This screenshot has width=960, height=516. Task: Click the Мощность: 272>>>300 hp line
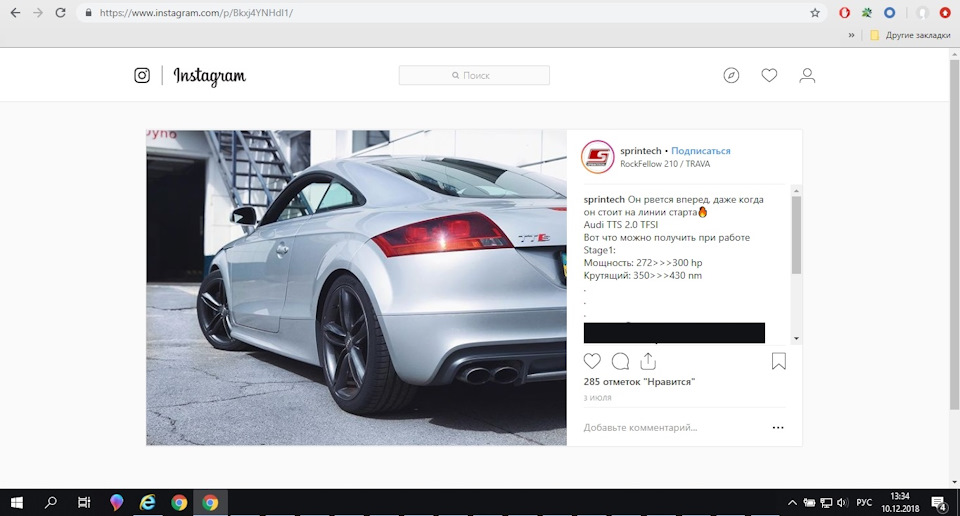coord(643,263)
